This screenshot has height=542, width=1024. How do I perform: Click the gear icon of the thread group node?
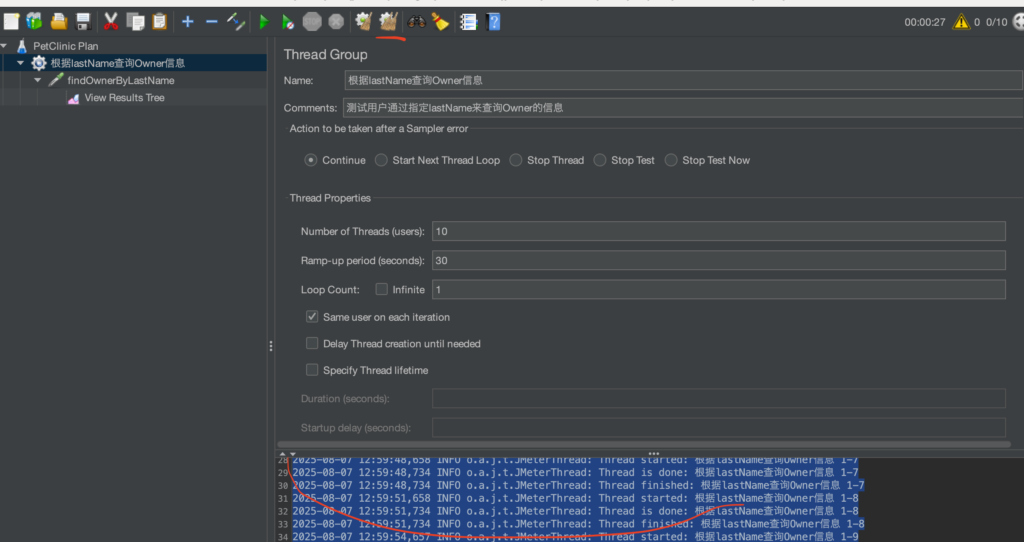click(x=39, y=63)
